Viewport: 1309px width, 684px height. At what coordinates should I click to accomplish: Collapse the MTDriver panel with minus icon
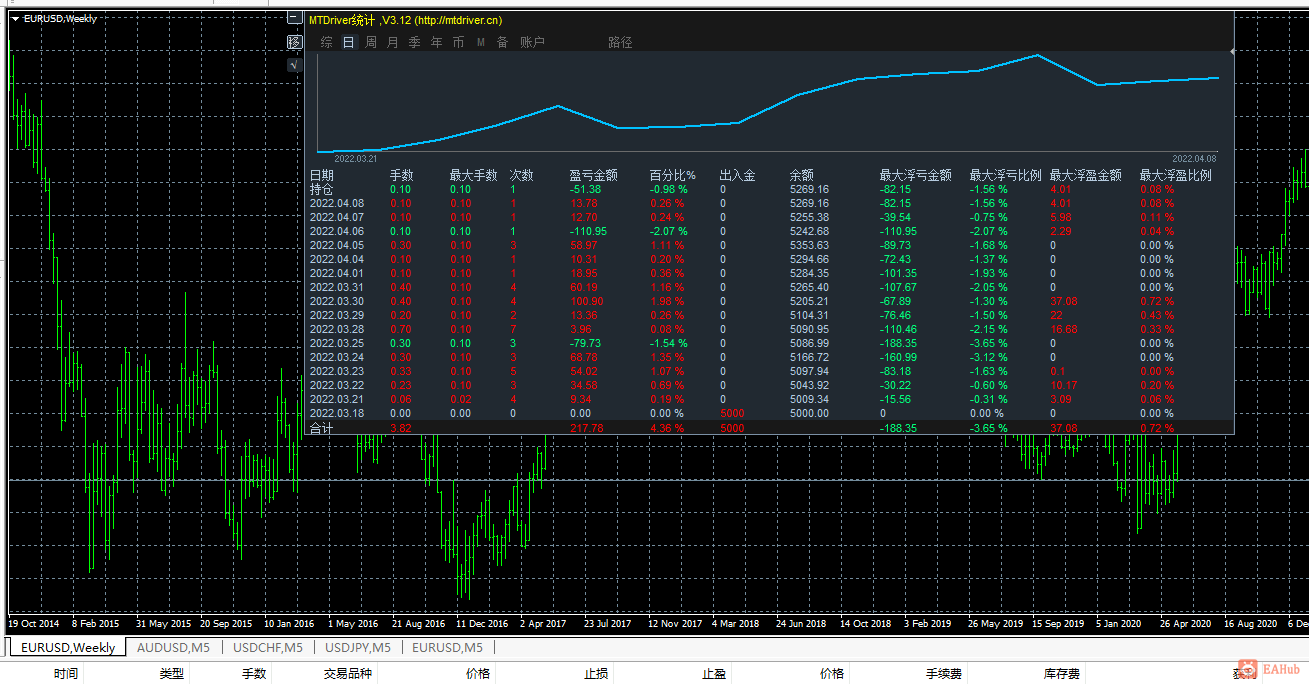[x=294, y=18]
